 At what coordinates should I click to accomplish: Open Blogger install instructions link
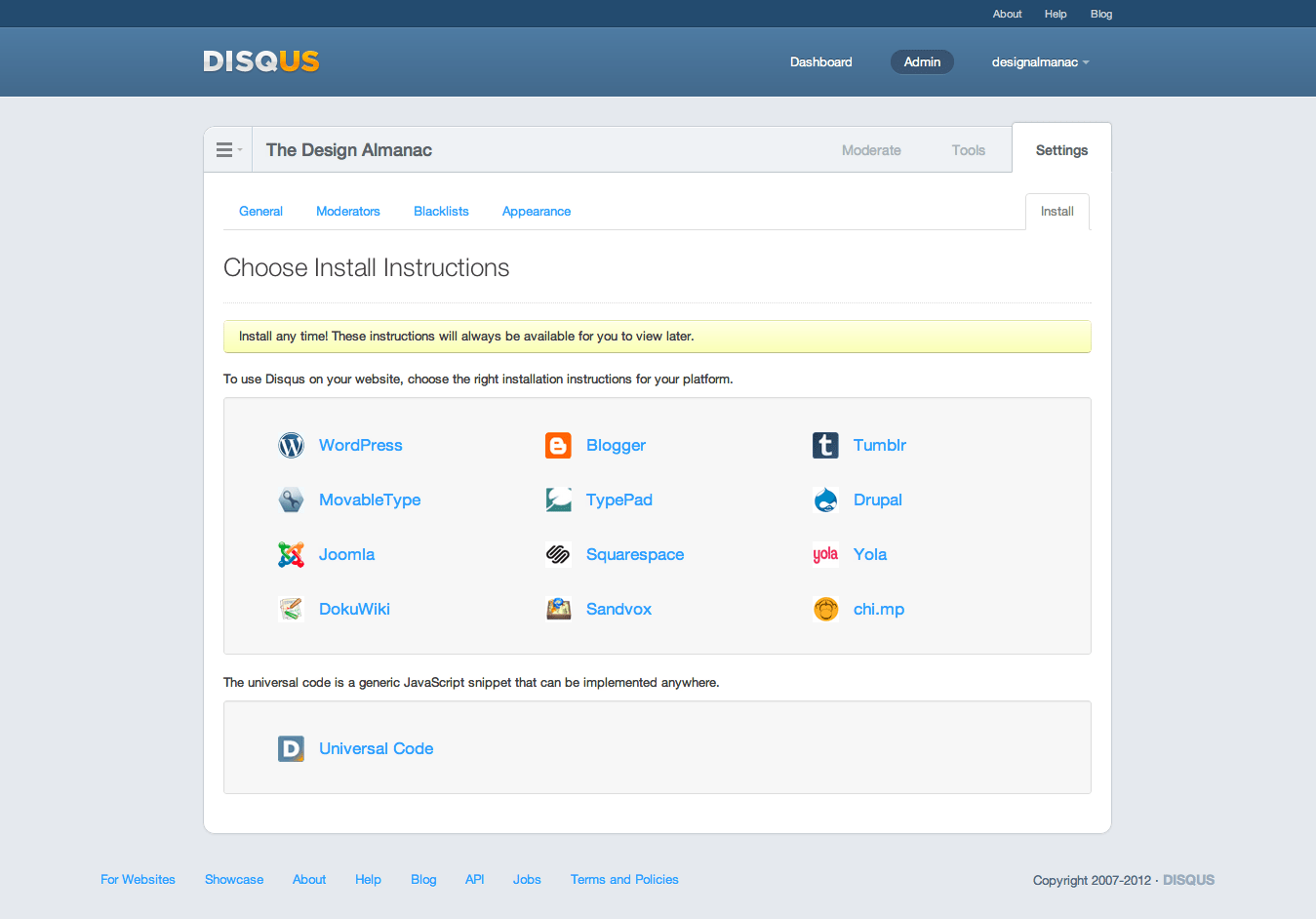(616, 445)
